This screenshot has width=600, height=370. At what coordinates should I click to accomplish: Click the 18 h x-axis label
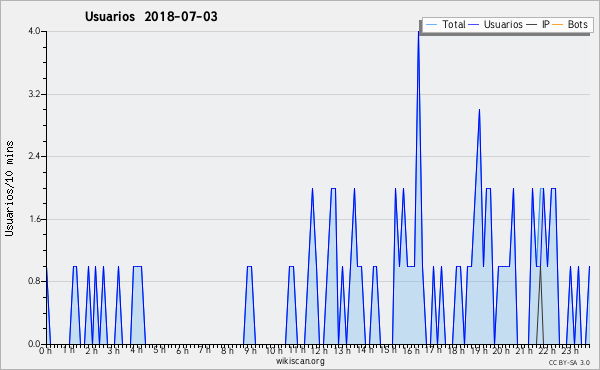click(456, 350)
